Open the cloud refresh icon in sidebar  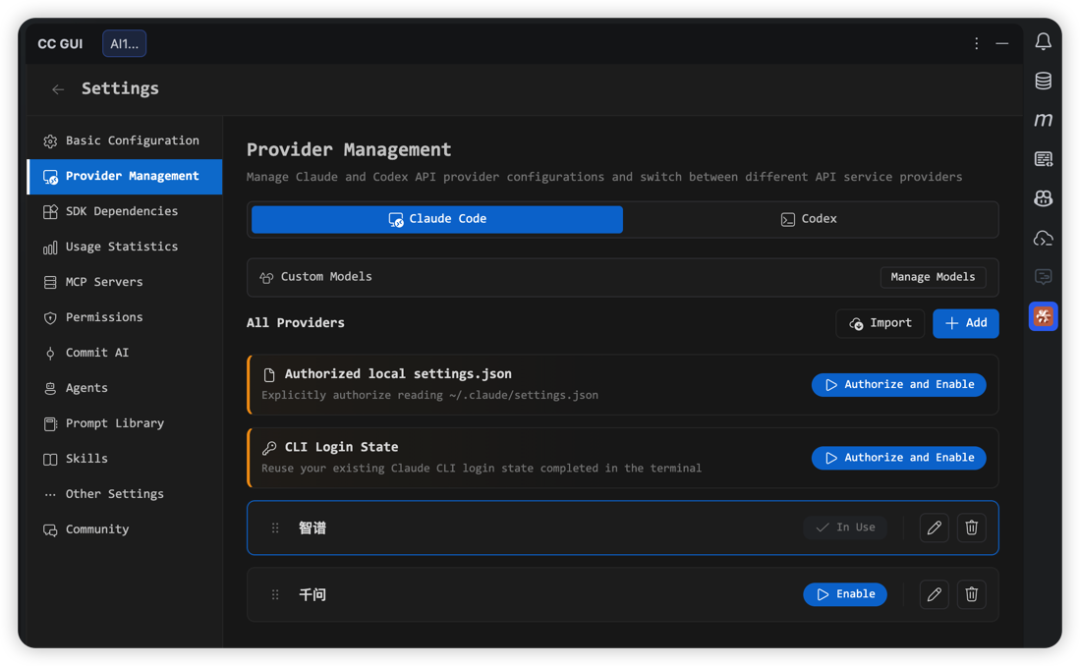coord(1043,238)
